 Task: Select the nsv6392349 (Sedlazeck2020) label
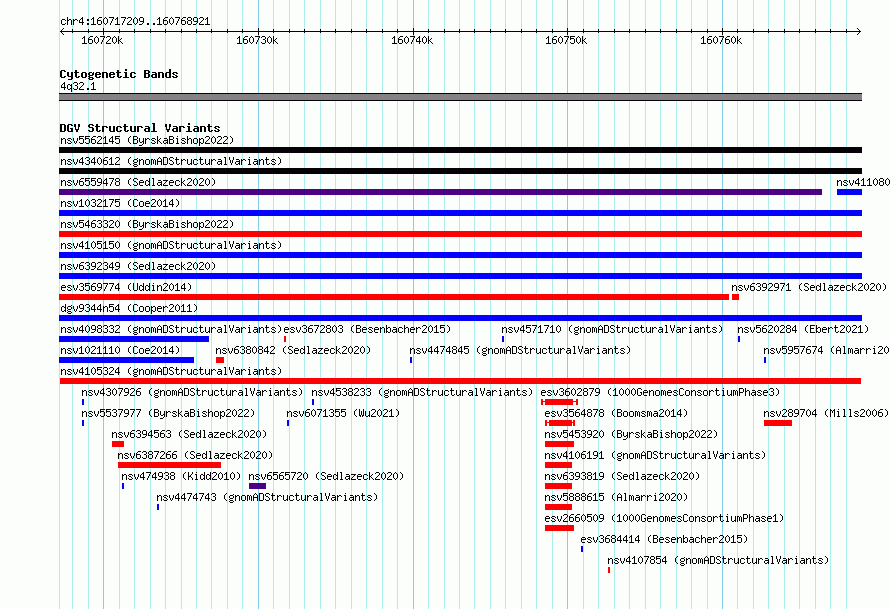(138, 266)
